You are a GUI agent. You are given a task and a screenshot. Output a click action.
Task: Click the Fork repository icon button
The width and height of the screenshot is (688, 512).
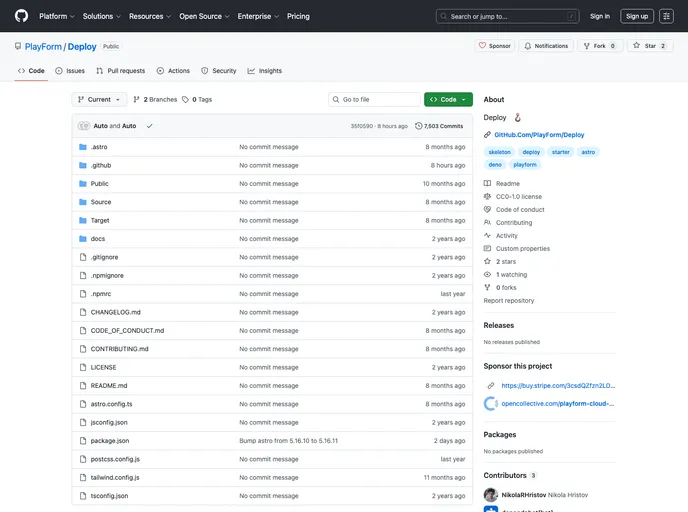tap(601, 46)
